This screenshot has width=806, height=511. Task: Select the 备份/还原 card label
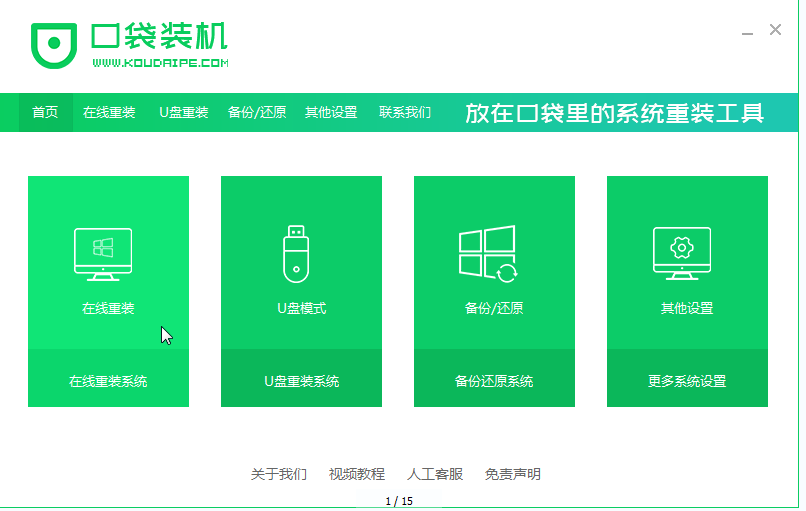494,308
